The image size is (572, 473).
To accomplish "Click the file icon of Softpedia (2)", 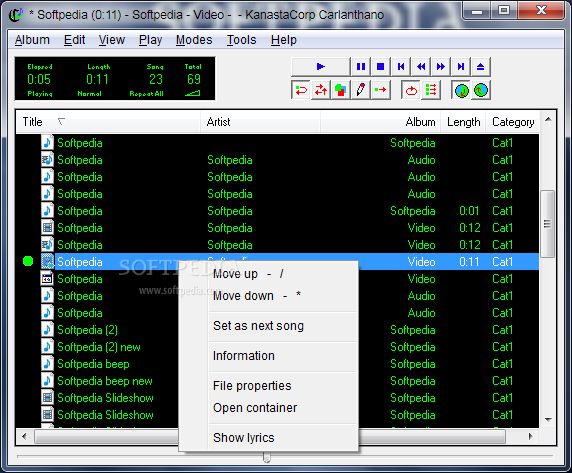I will [47, 330].
